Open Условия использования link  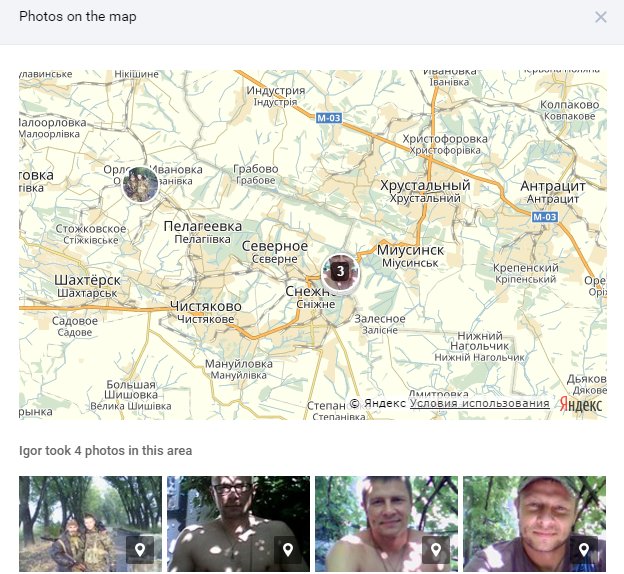click(480, 403)
